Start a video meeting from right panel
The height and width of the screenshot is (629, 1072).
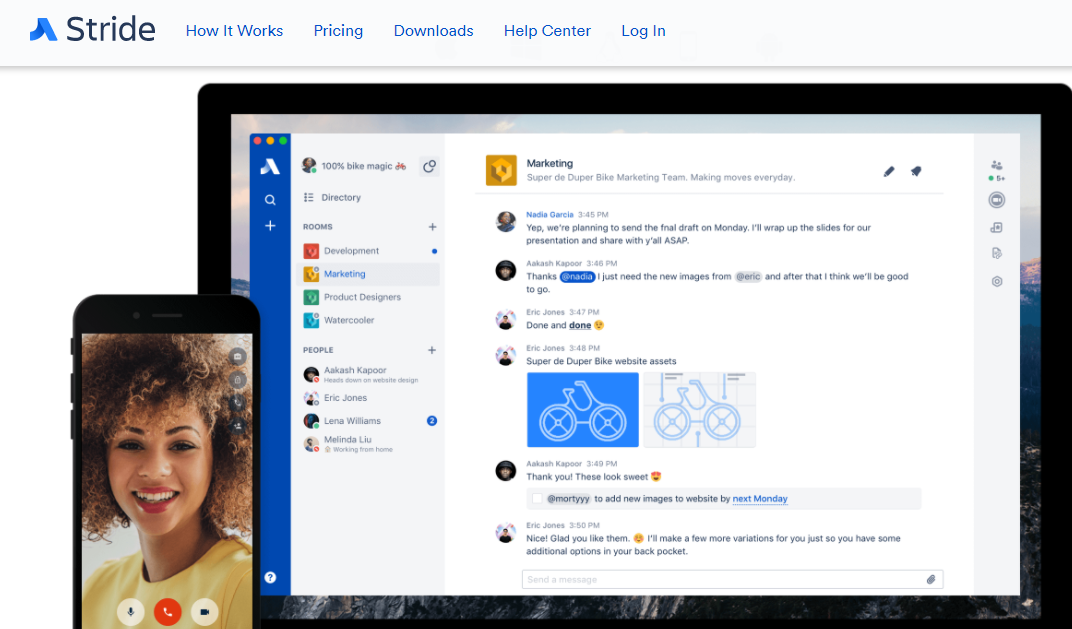click(997, 200)
